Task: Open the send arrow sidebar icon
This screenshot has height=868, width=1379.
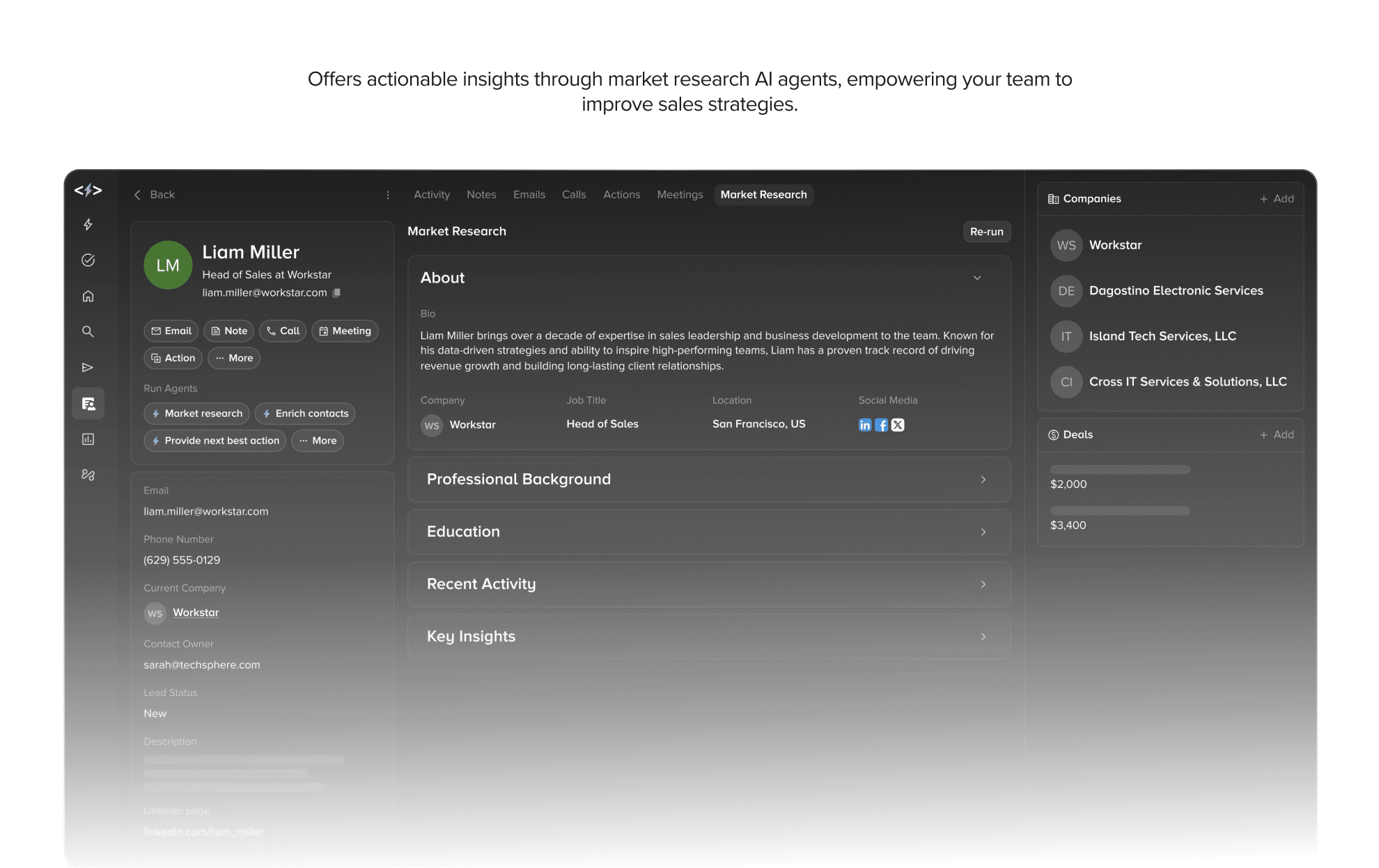Action: [x=88, y=368]
